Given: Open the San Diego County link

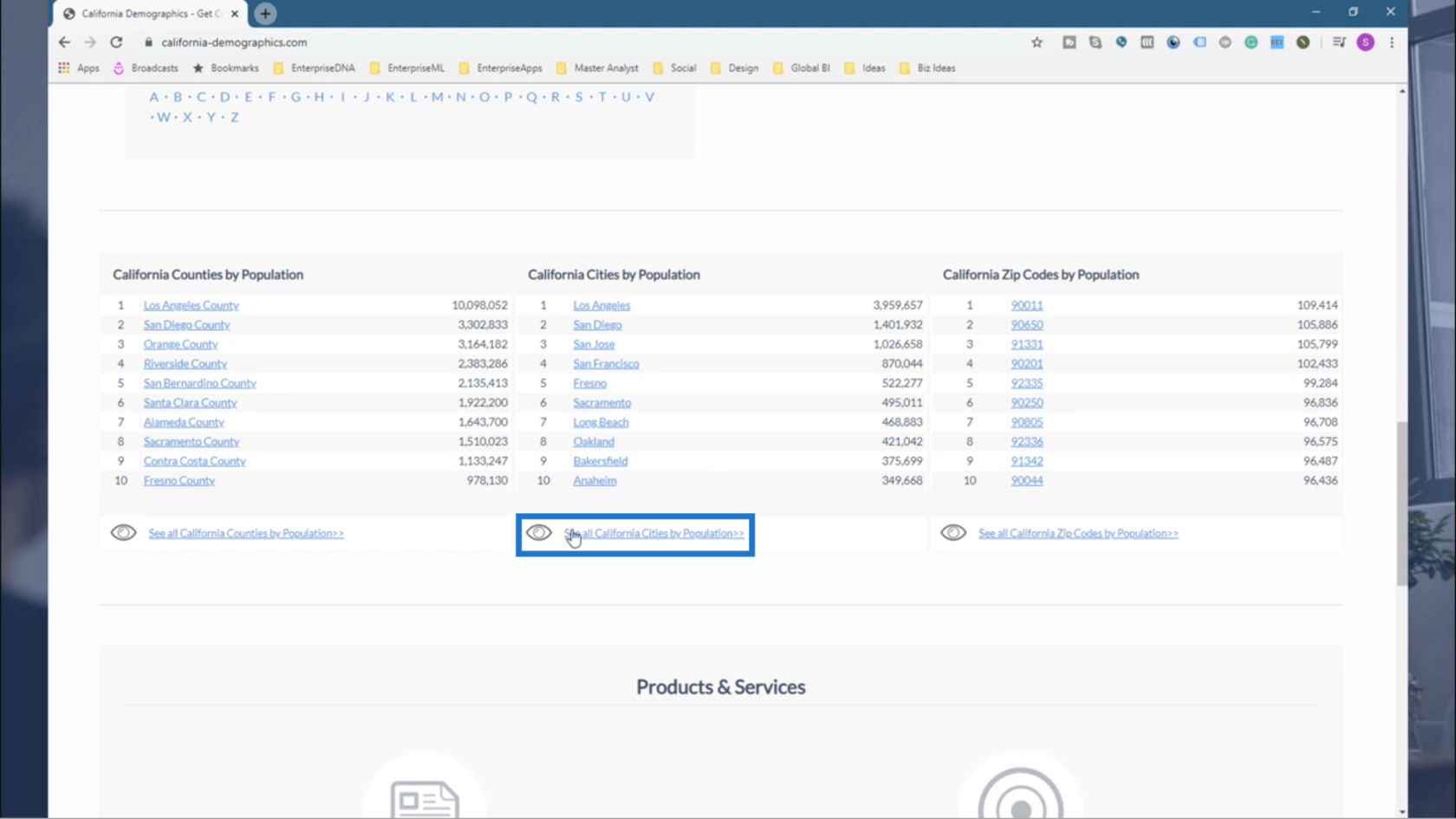Looking at the screenshot, I should [186, 324].
